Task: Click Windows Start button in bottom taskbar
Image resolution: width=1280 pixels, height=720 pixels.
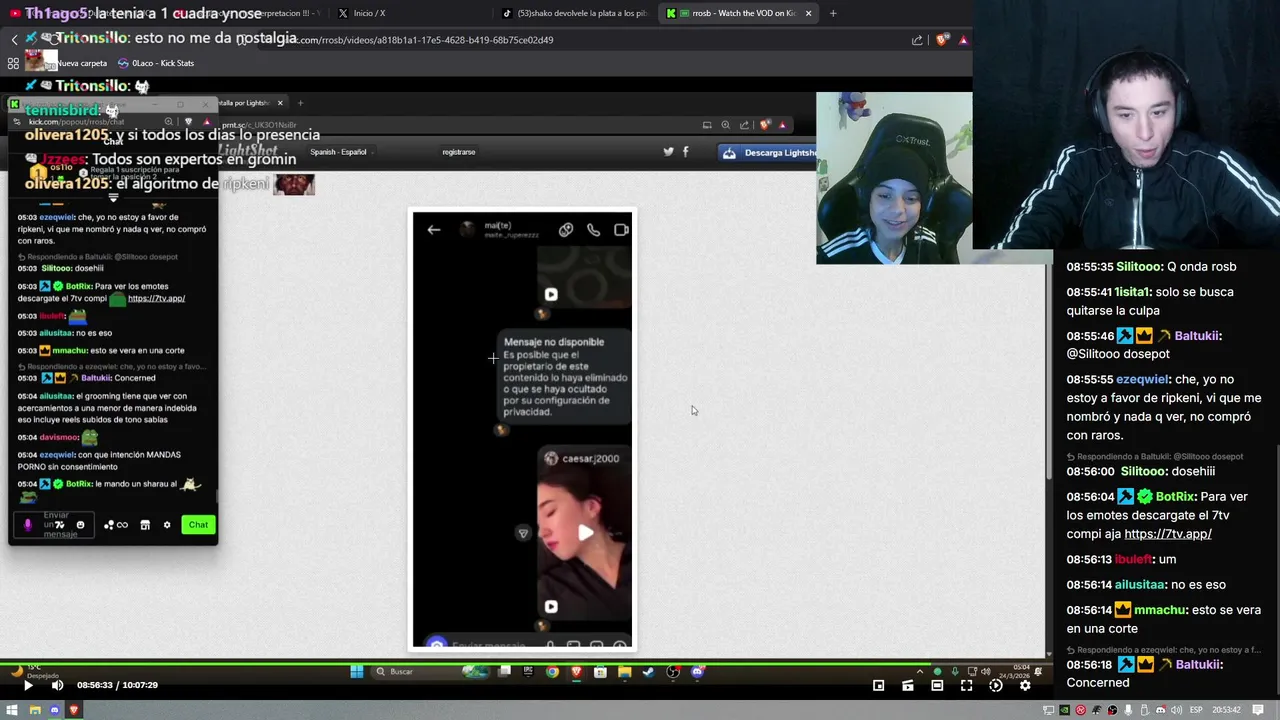Action: click(x=14, y=710)
